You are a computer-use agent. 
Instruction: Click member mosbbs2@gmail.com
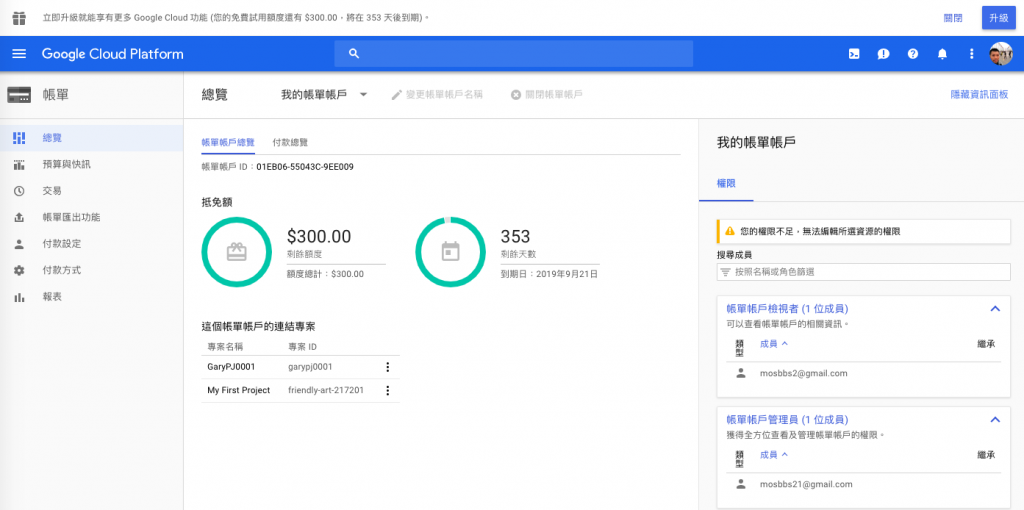[x=803, y=374]
